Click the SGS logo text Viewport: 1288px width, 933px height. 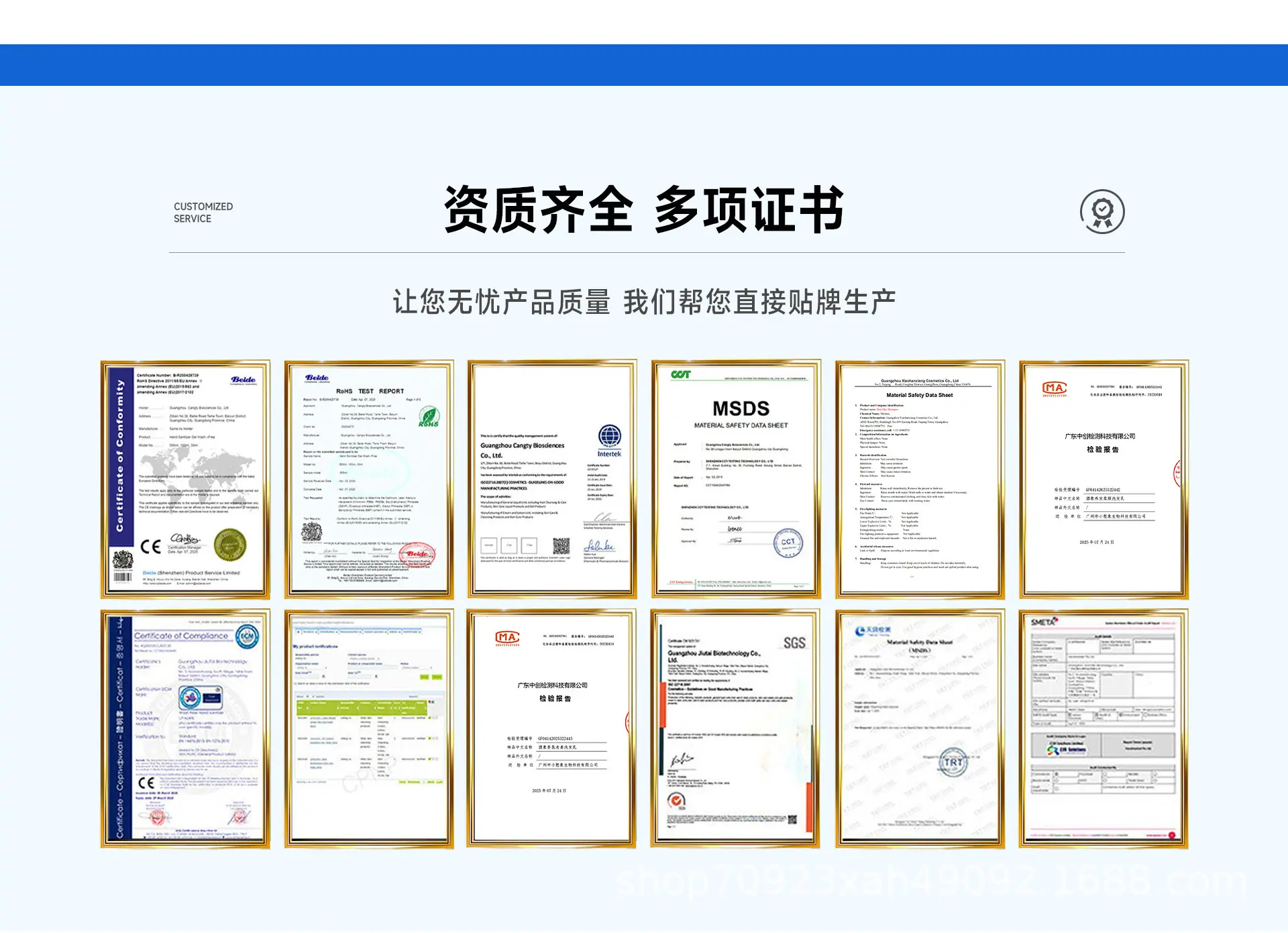point(794,643)
